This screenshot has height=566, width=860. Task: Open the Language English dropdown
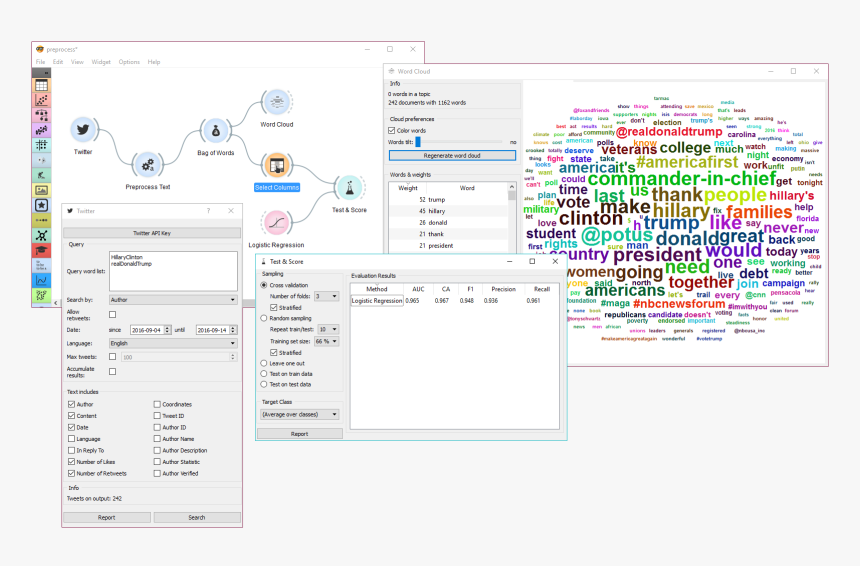(173, 343)
